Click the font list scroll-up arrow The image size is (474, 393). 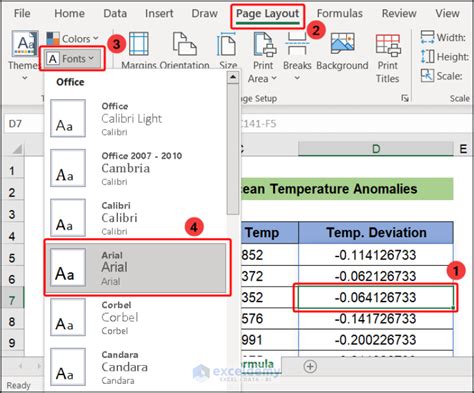click(x=233, y=78)
